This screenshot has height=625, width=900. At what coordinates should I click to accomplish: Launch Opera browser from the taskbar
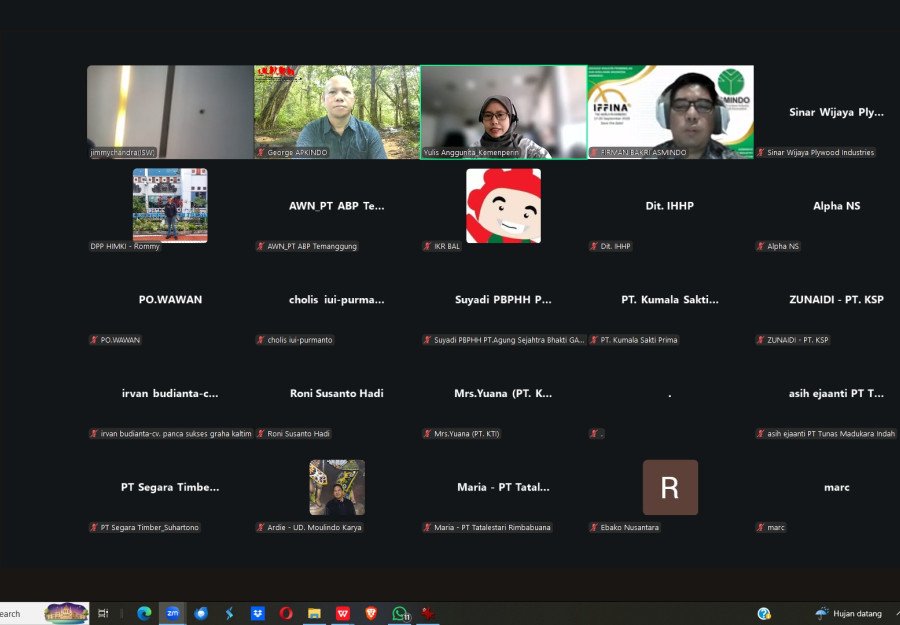click(x=286, y=613)
